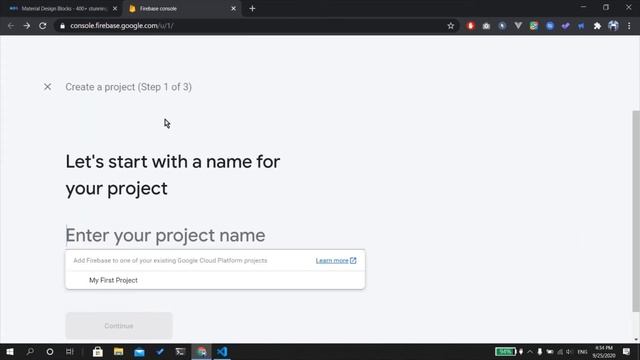Open the ENG language selector
Screen dimensions: 640x360
582,351
